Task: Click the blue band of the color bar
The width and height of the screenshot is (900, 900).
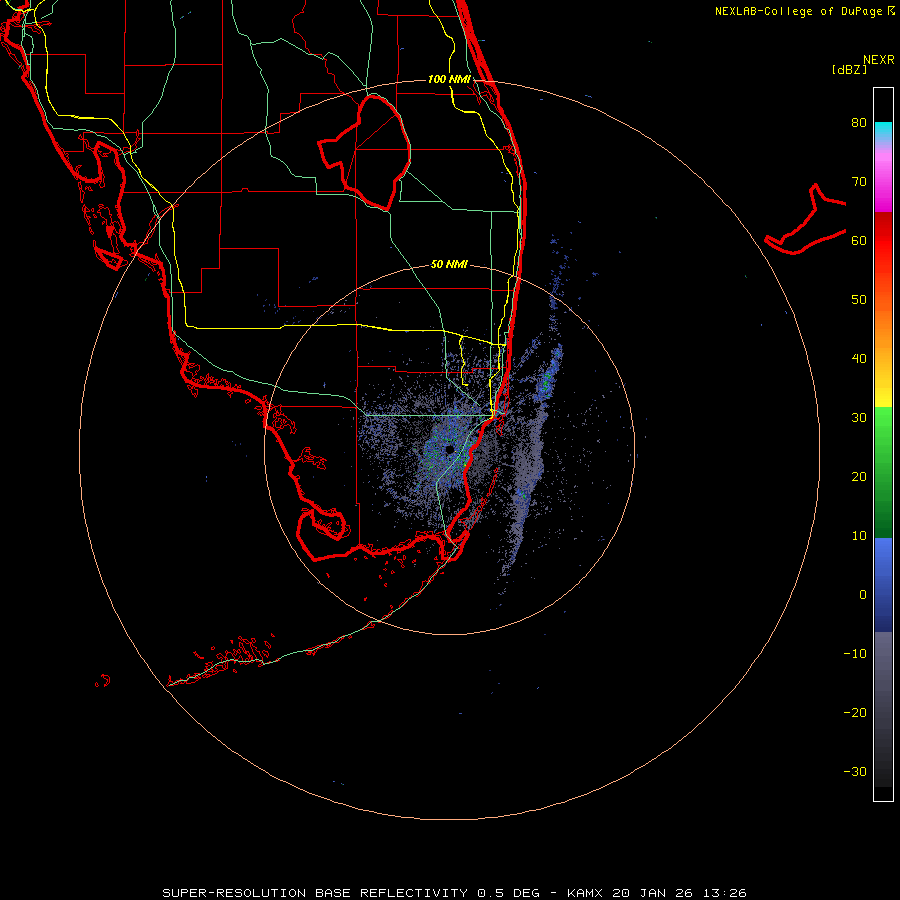Action: [x=883, y=584]
